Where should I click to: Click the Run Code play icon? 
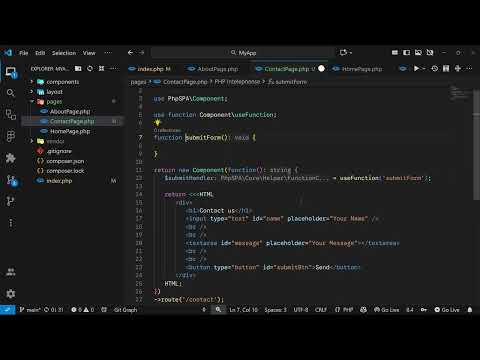416,68
